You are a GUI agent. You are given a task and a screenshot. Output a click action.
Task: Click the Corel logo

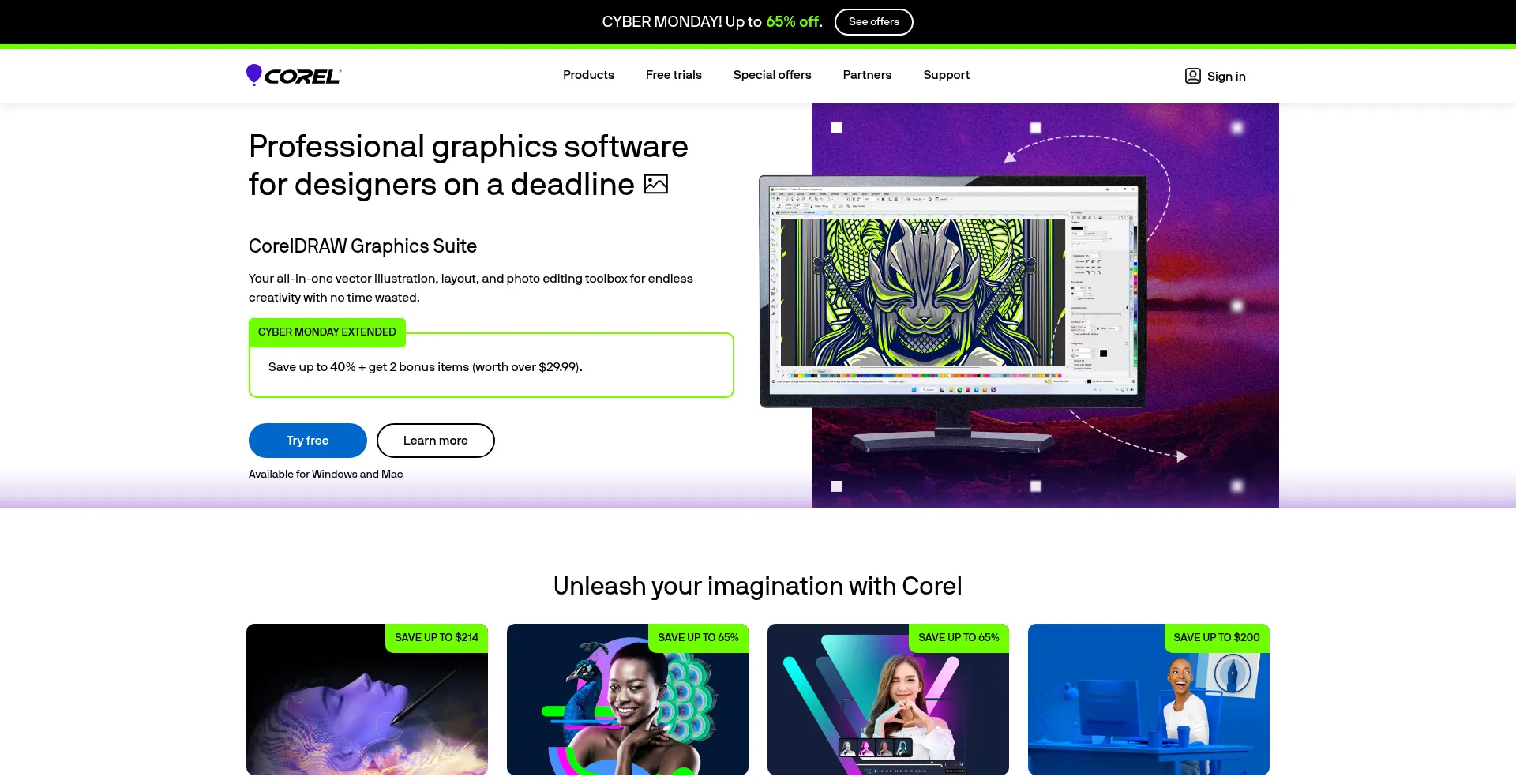pyautogui.click(x=294, y=75)
